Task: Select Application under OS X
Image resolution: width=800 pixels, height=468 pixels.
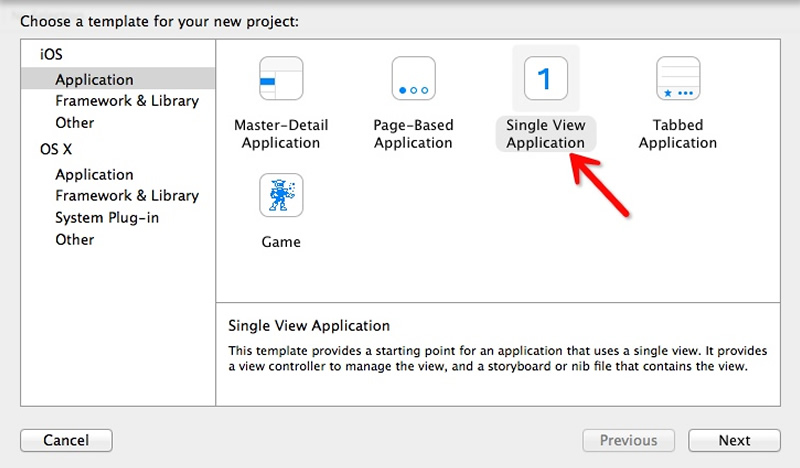Action: coord(94,174)
